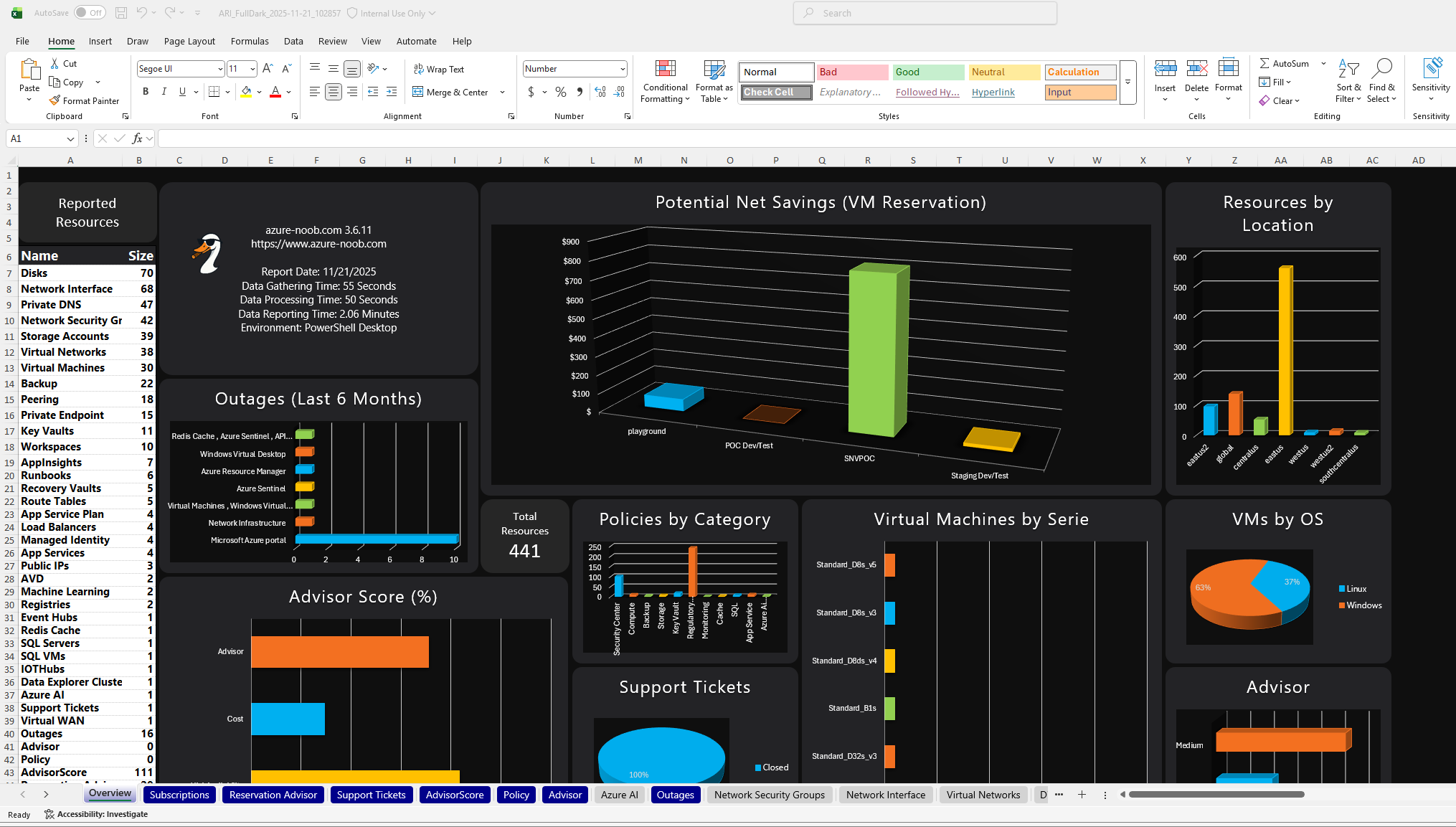Toggle the AutoSave switch on
This screenshot has height=827, width=1456.
tap(89, 12)
